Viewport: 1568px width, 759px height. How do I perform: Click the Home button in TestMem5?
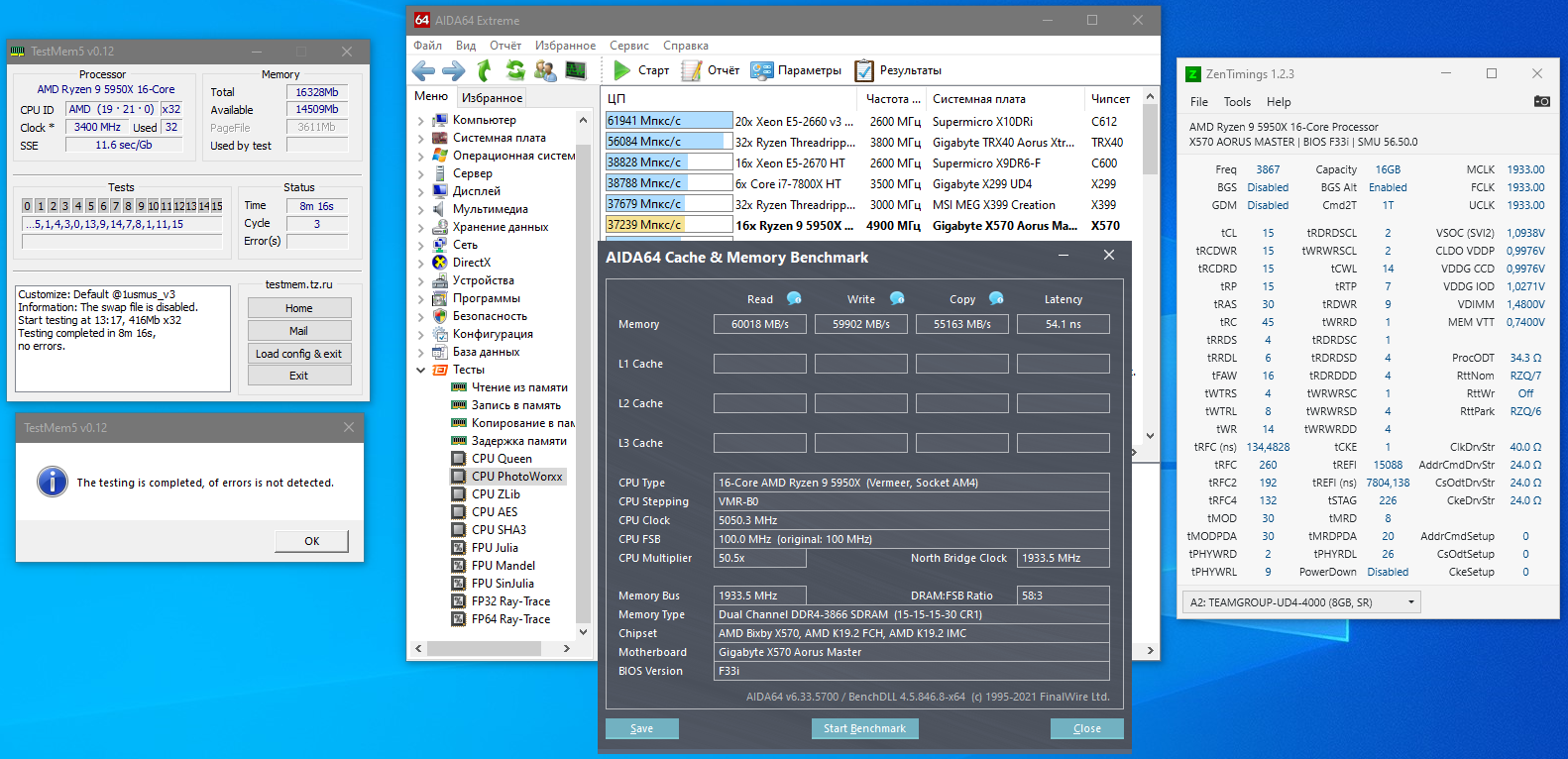click(299, 308)
